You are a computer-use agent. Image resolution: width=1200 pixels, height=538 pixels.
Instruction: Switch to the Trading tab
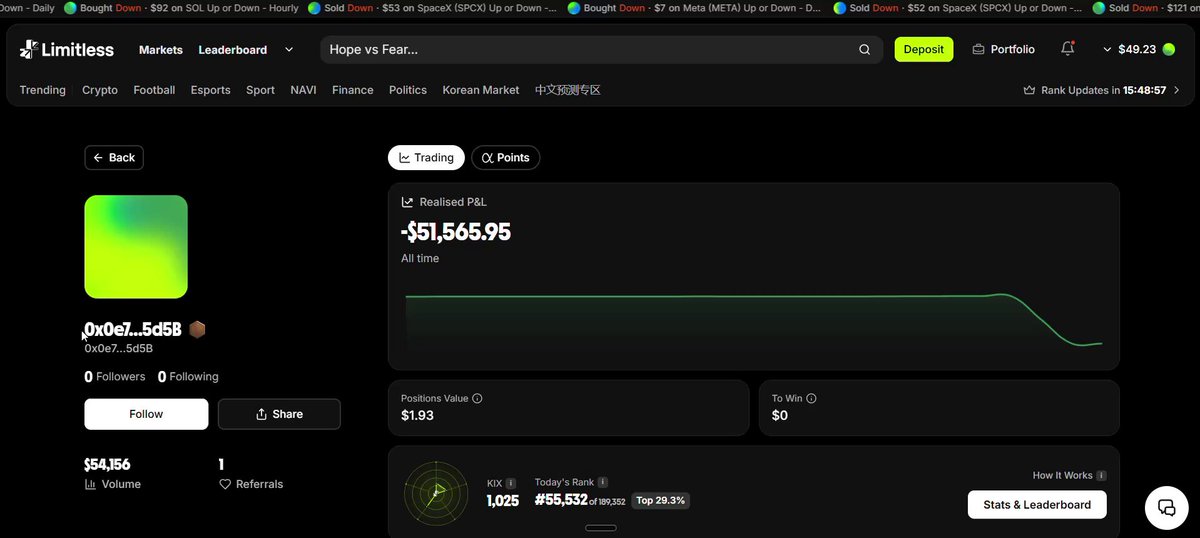point(426,157)
